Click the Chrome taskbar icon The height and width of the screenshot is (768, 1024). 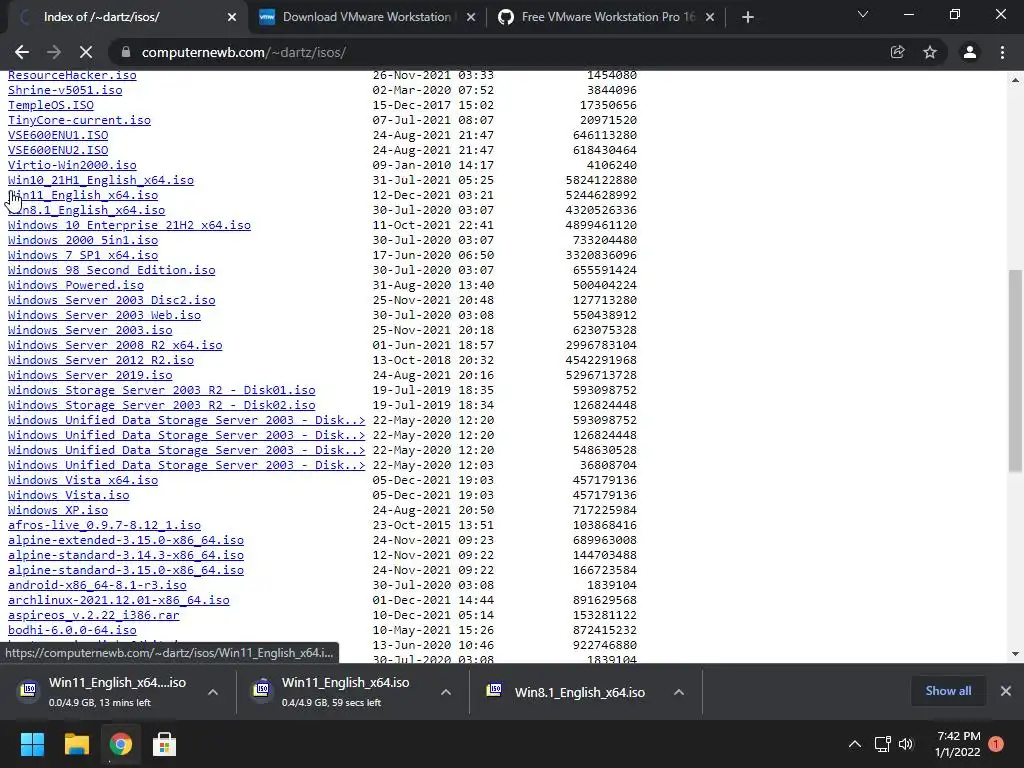tap(121, 744)
